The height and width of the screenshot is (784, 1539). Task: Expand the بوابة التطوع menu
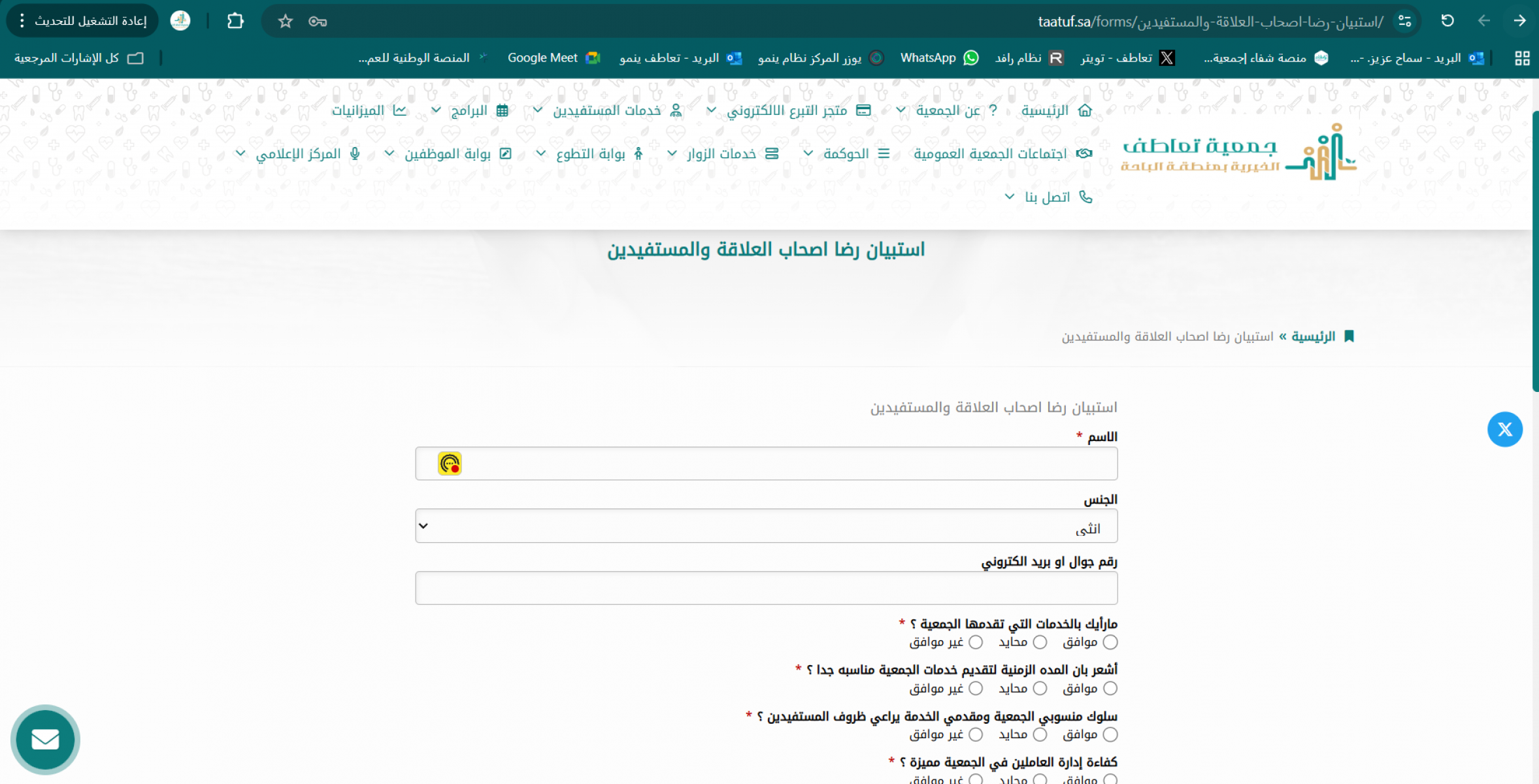click(x=590, y=154)
